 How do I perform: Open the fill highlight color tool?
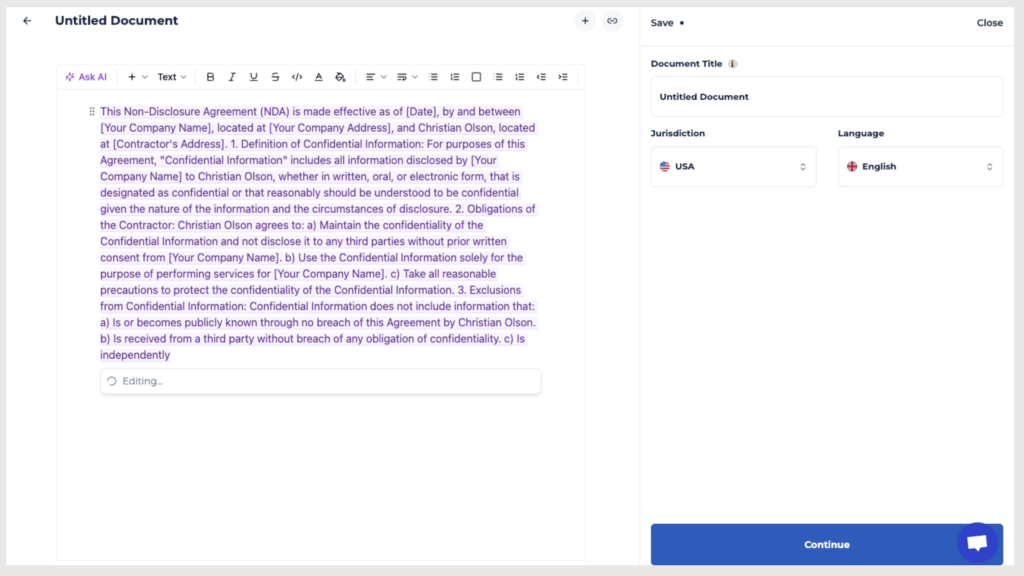coord(340,77)
